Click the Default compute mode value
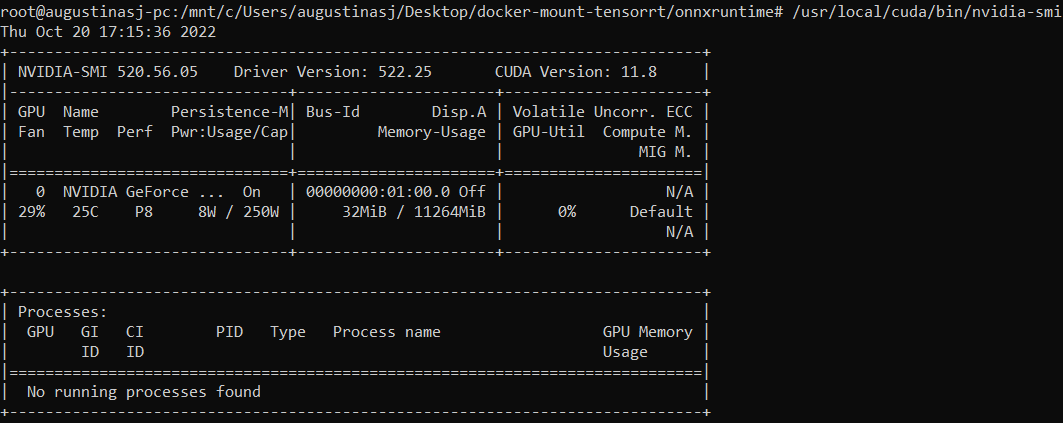 point(661,212)
